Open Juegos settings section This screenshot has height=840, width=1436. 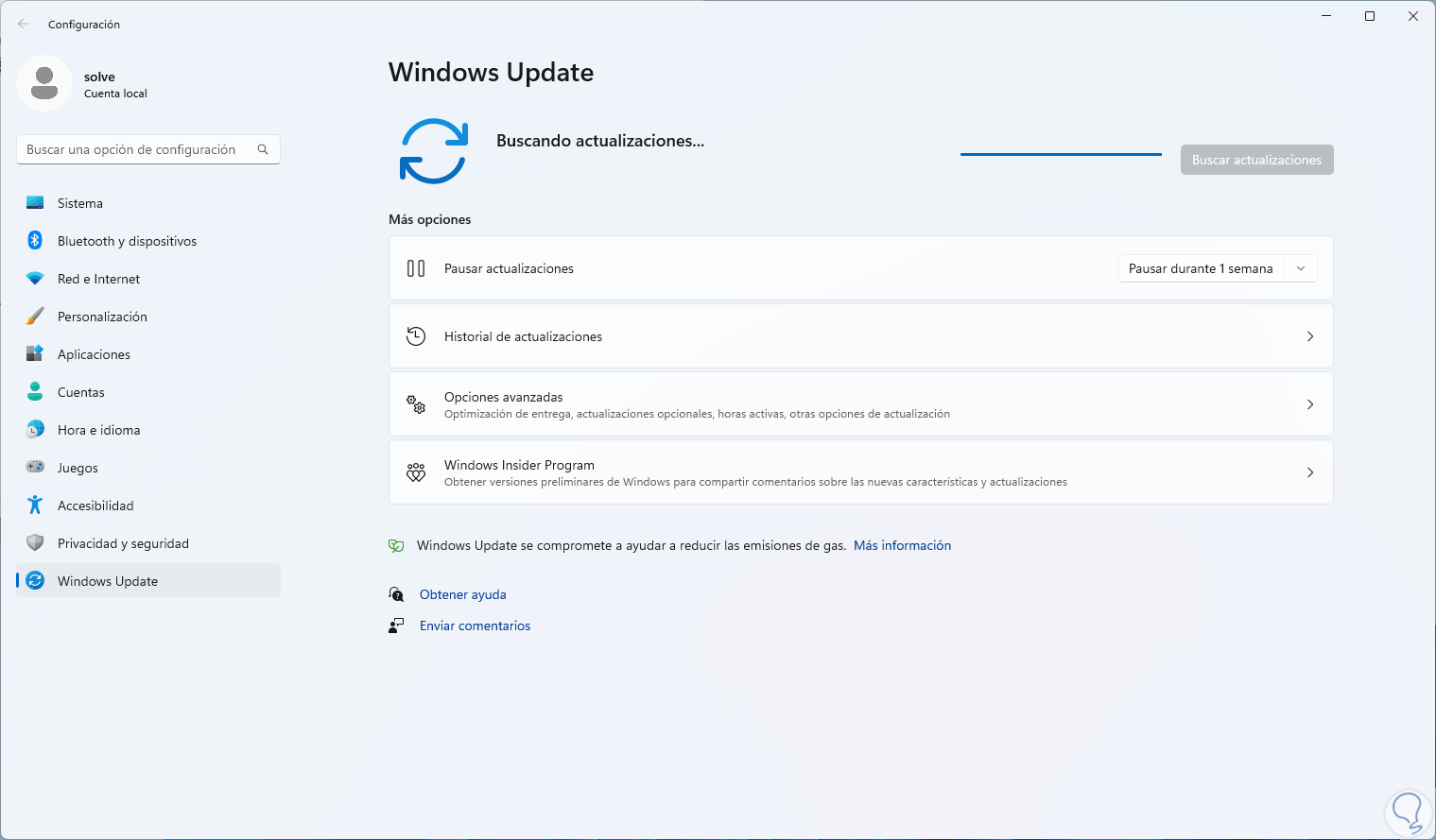[148, 468]
